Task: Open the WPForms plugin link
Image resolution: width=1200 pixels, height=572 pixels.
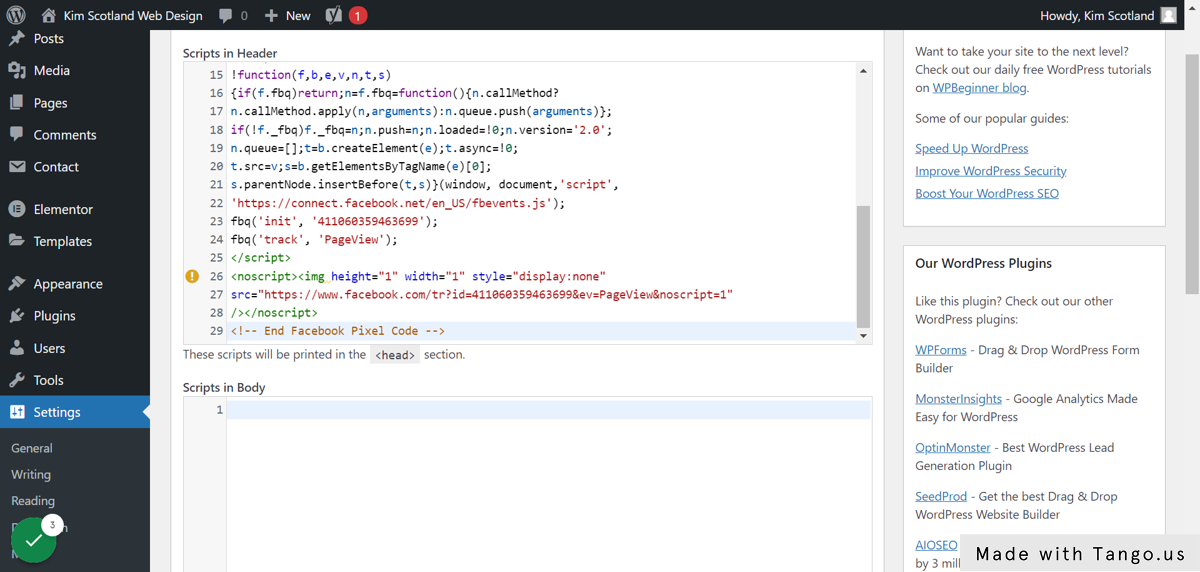Action: [941, 350]
